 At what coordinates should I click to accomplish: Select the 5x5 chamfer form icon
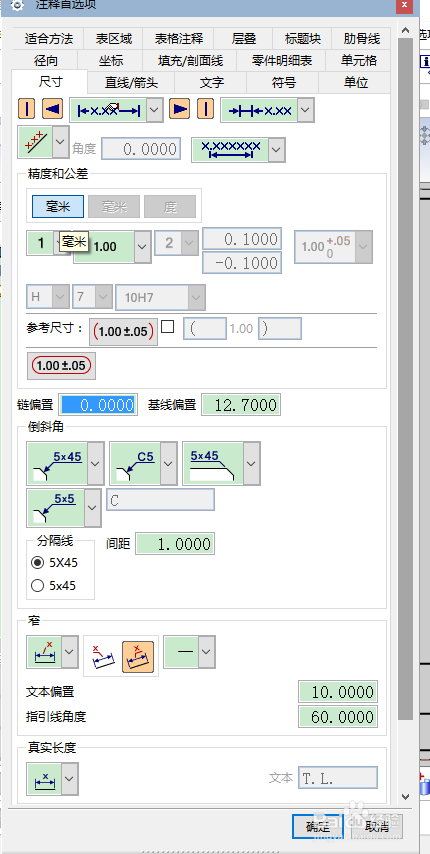coord(56,508)
